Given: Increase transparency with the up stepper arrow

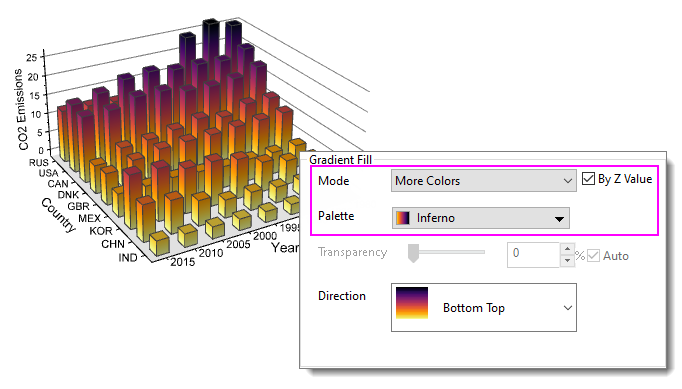Looking at the screenshot, I should click(x=567, y=249).
